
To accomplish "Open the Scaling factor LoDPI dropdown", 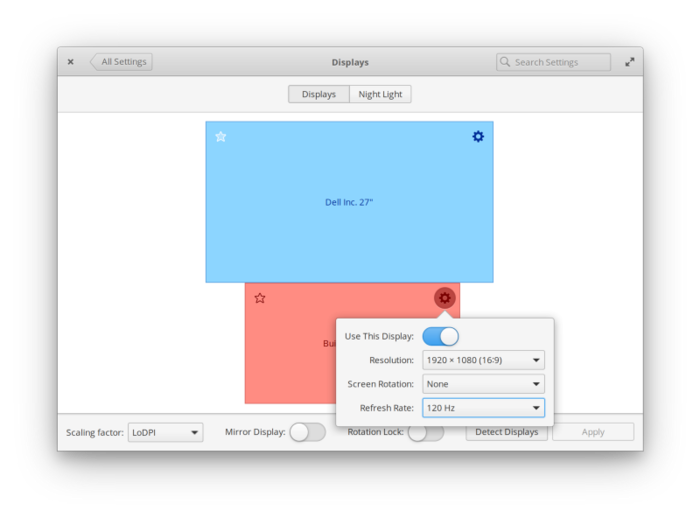I will point(166,432).
